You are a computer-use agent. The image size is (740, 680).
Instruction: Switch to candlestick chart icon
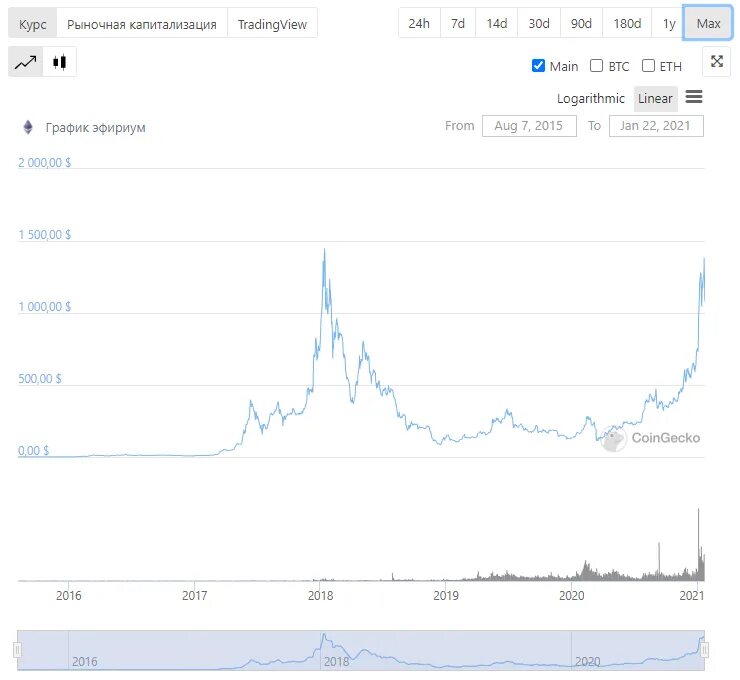pyautogui.click(x=59, y=62)
